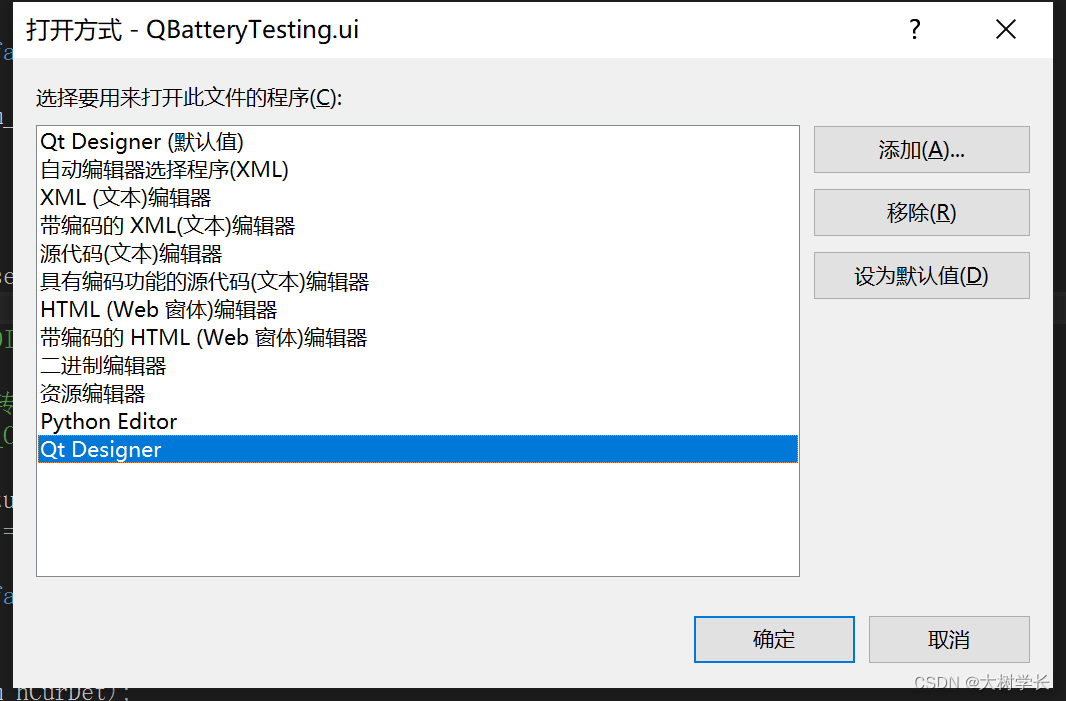Choose 具有编码功能的源代码(文本)编辑器 entry
The height and width of the screenshot is (701, 1066).
pyautogui.click(x=204, y=281)
